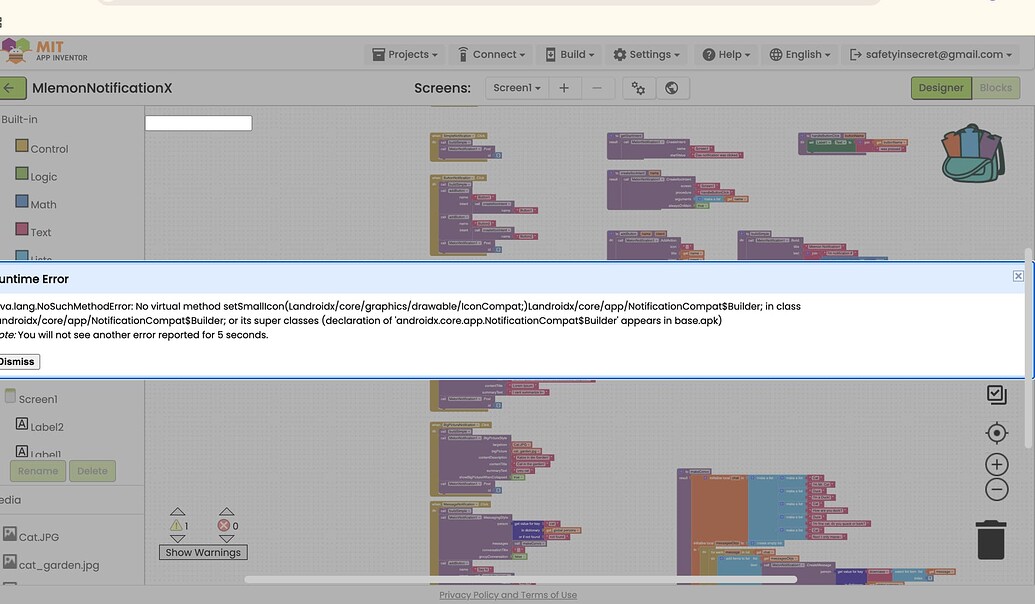Viewport: 1035px width, 604px height.
Task: Expand the Build dropdown
Action: coord(570,55)
